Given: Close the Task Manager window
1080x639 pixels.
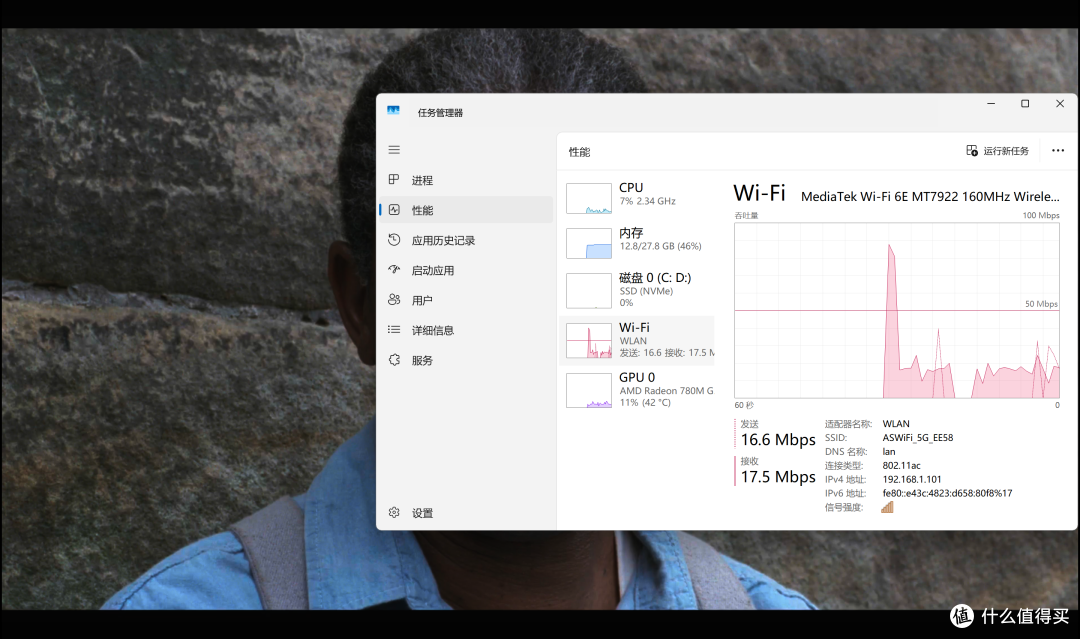Looking at the screenshot, I should coord(1060,104).
